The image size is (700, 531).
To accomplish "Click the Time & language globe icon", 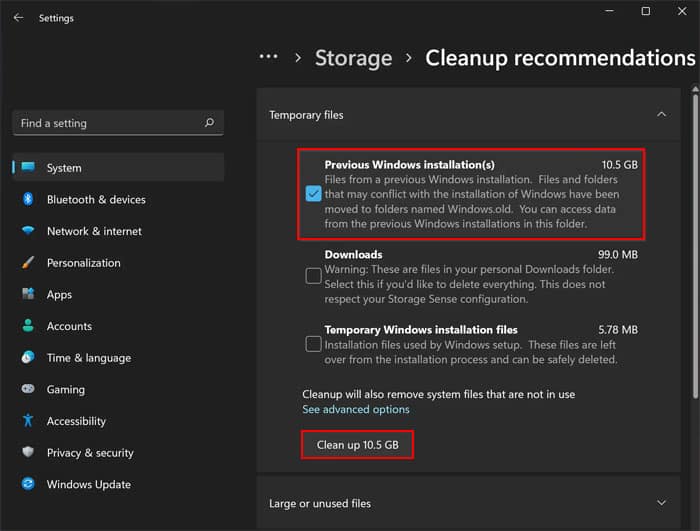I will click(x=28, y=357).
